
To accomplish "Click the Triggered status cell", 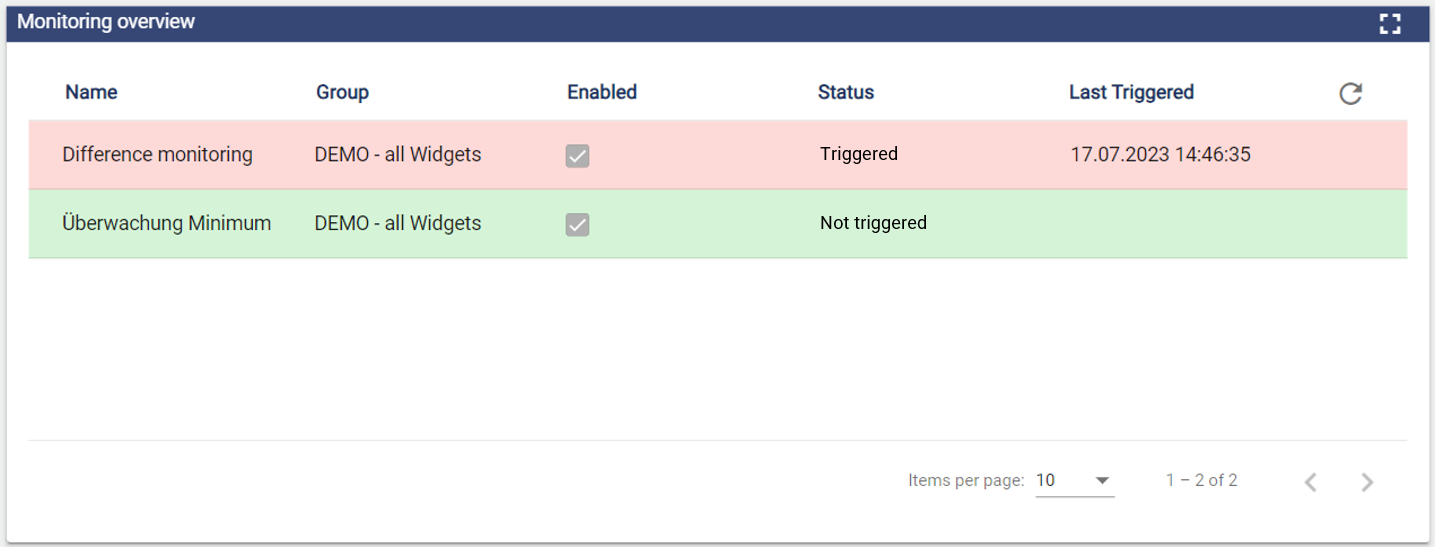I will 858,154.
